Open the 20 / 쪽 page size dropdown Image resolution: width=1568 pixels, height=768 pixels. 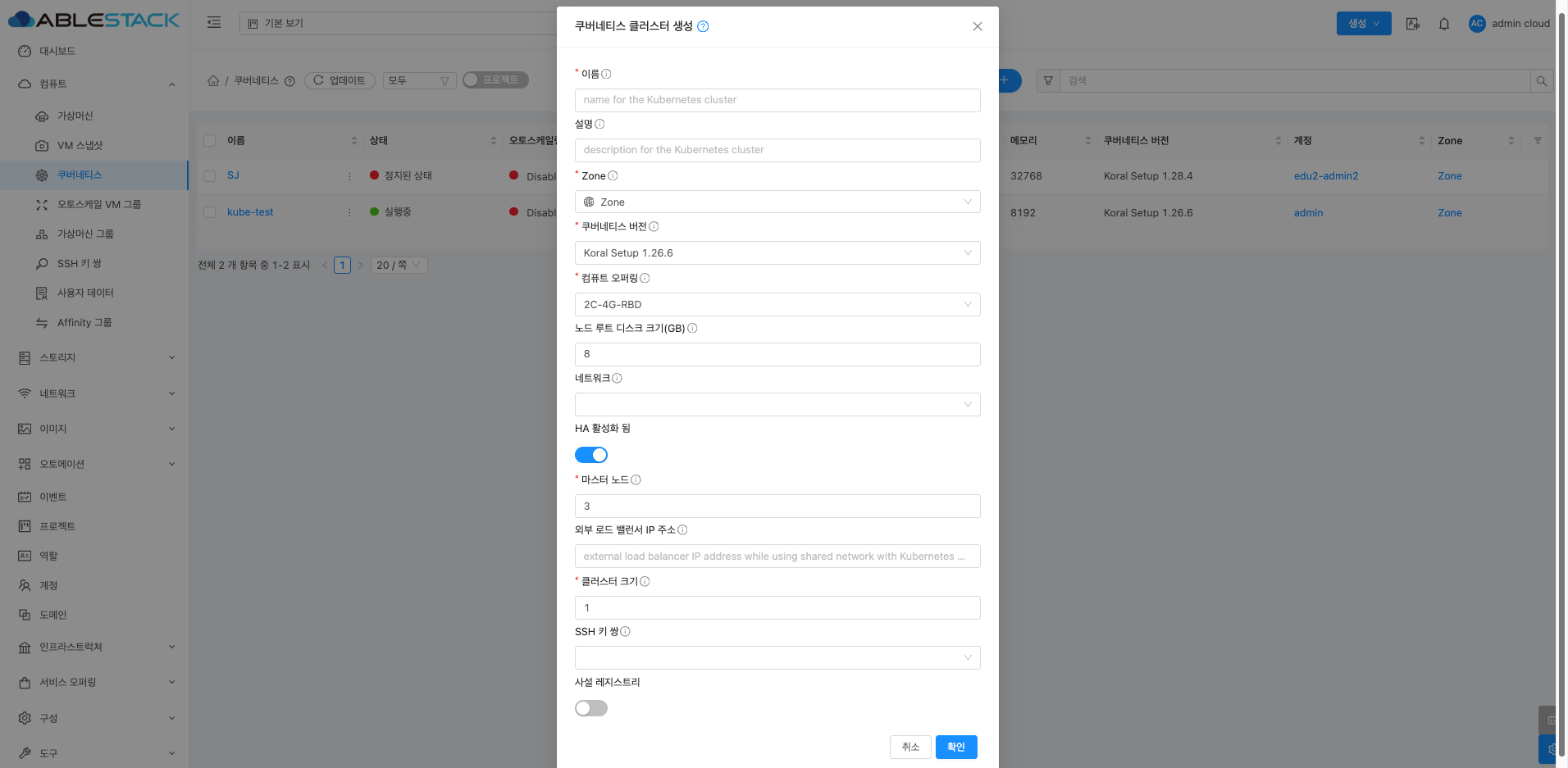pyautogui.click(x=399, y=265)
